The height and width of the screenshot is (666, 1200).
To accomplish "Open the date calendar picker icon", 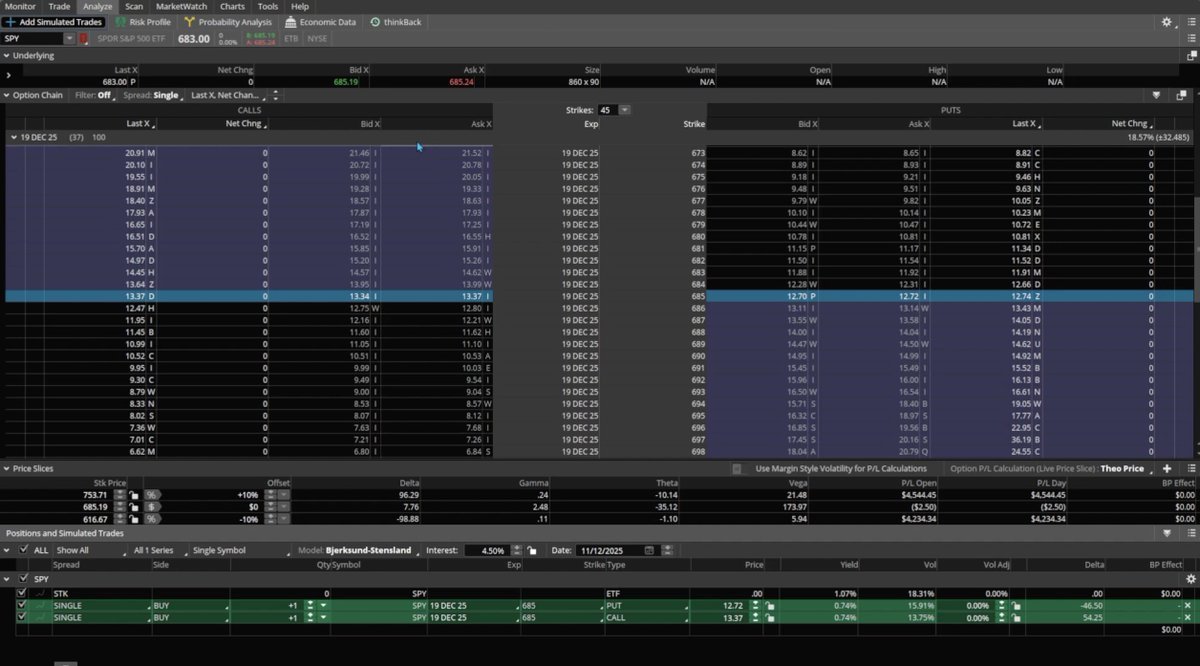I will coord(650,550).
